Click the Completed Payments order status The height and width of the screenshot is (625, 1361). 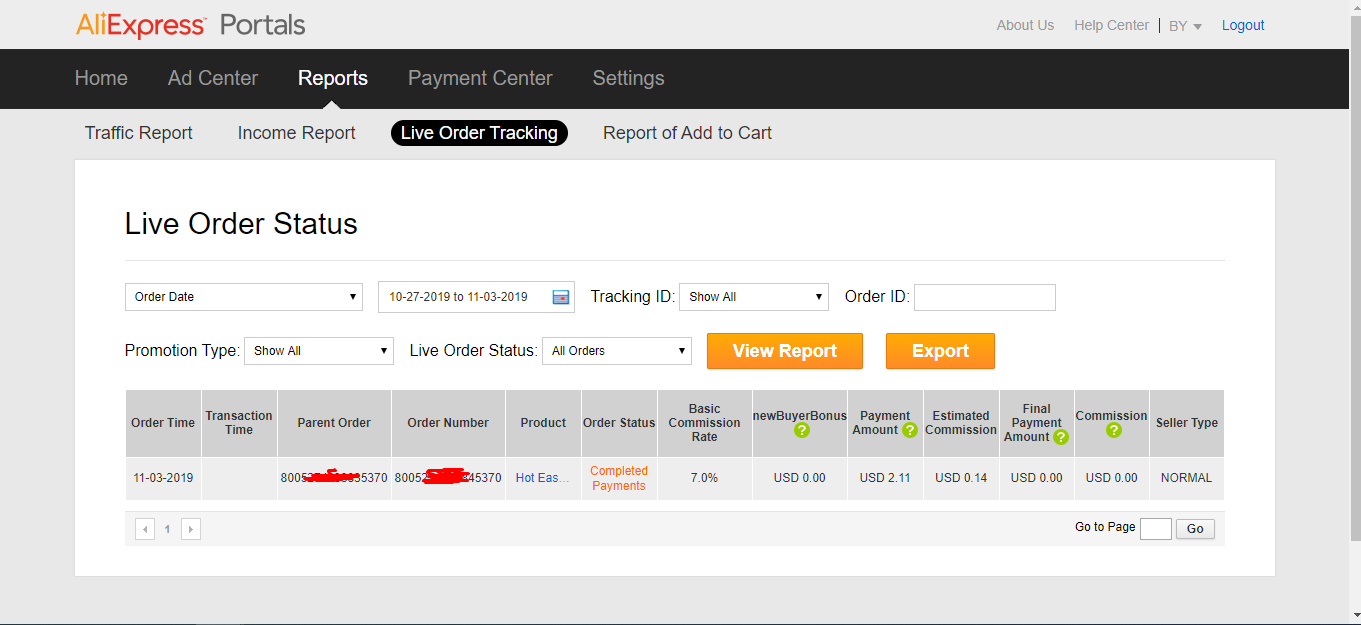point(619,478)
